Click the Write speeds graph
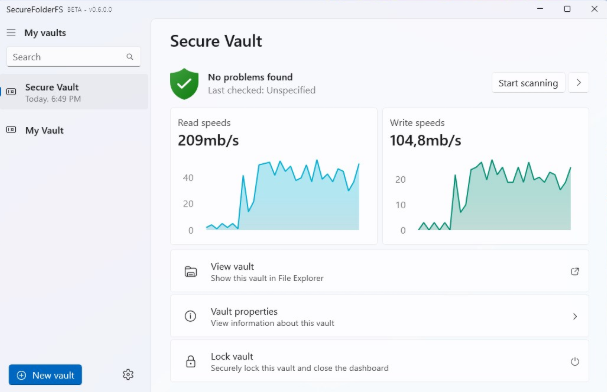 [494, 195]
